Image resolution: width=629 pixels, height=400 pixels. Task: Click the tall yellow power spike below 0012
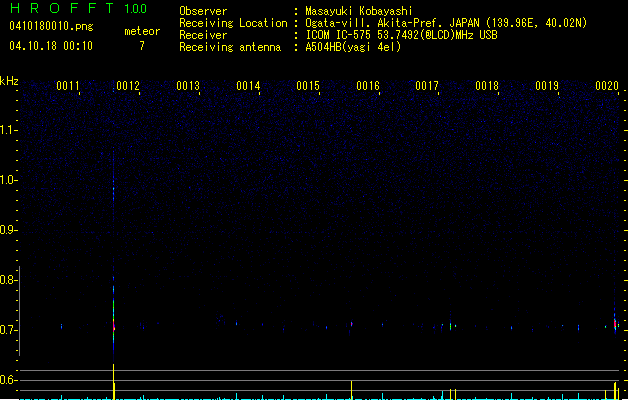[114, 381]
